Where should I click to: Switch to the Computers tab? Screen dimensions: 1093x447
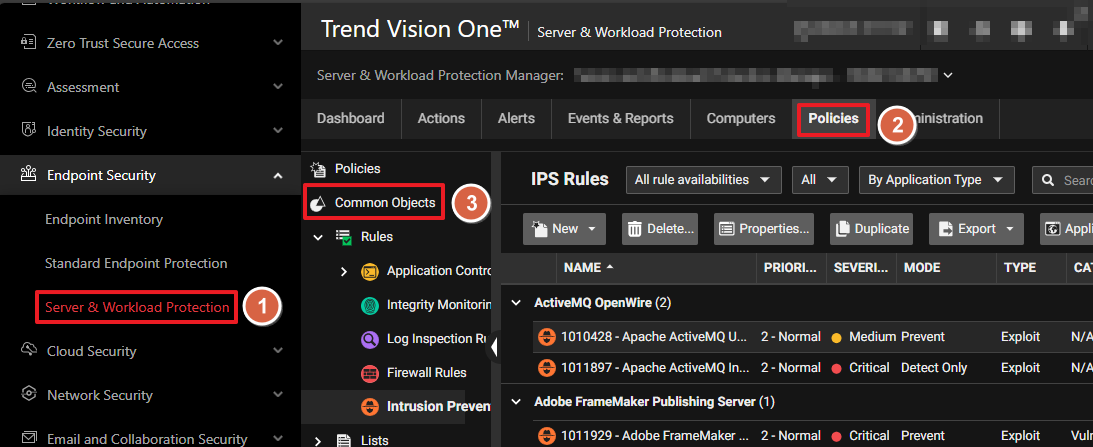(740, 118)
